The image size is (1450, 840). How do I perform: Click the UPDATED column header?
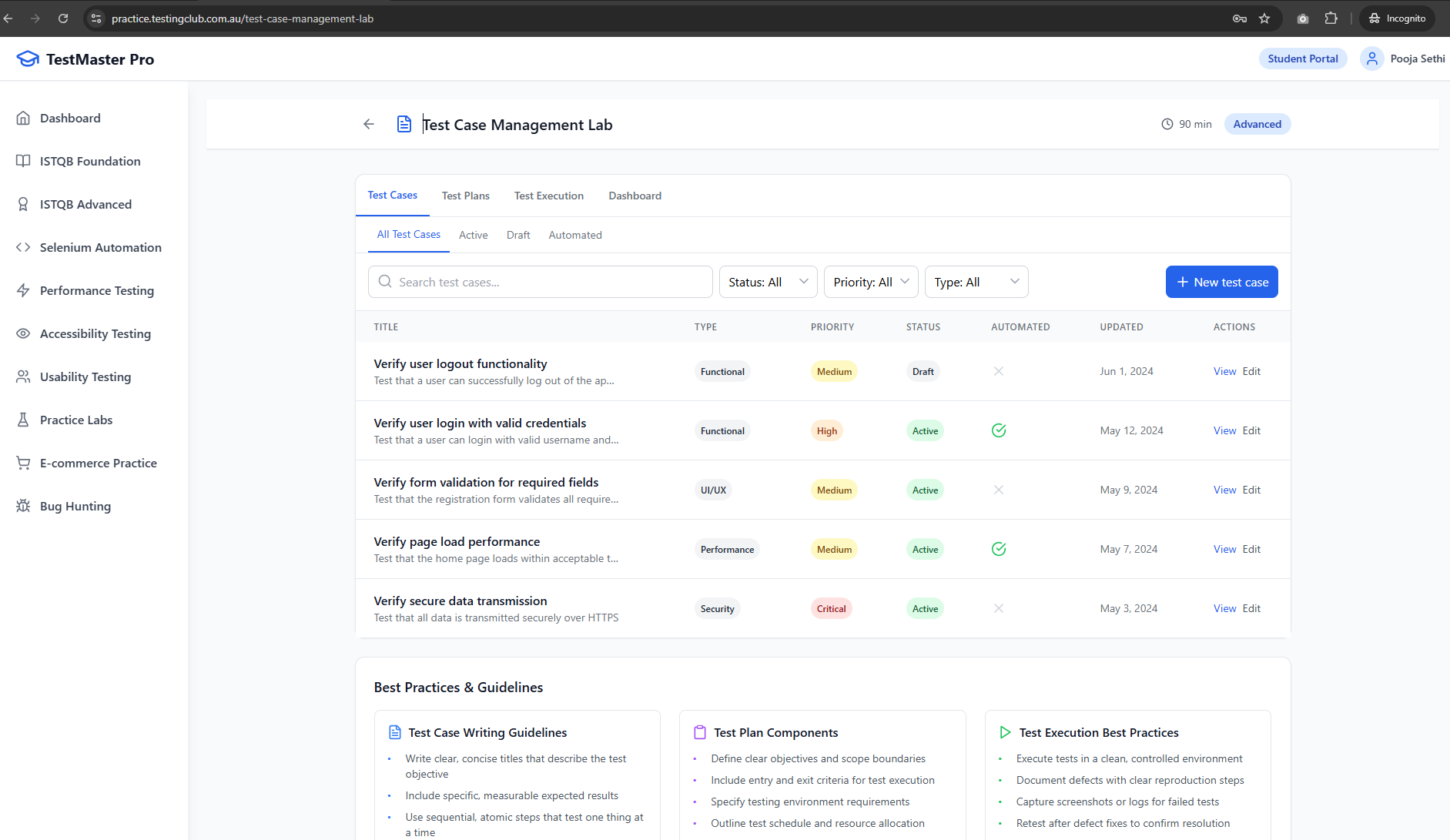[1121, 326]
